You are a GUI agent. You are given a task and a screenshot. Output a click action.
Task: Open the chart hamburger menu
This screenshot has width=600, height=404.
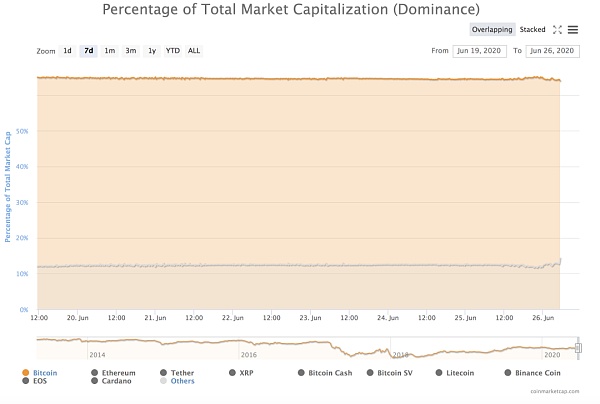tap(572, 30)
